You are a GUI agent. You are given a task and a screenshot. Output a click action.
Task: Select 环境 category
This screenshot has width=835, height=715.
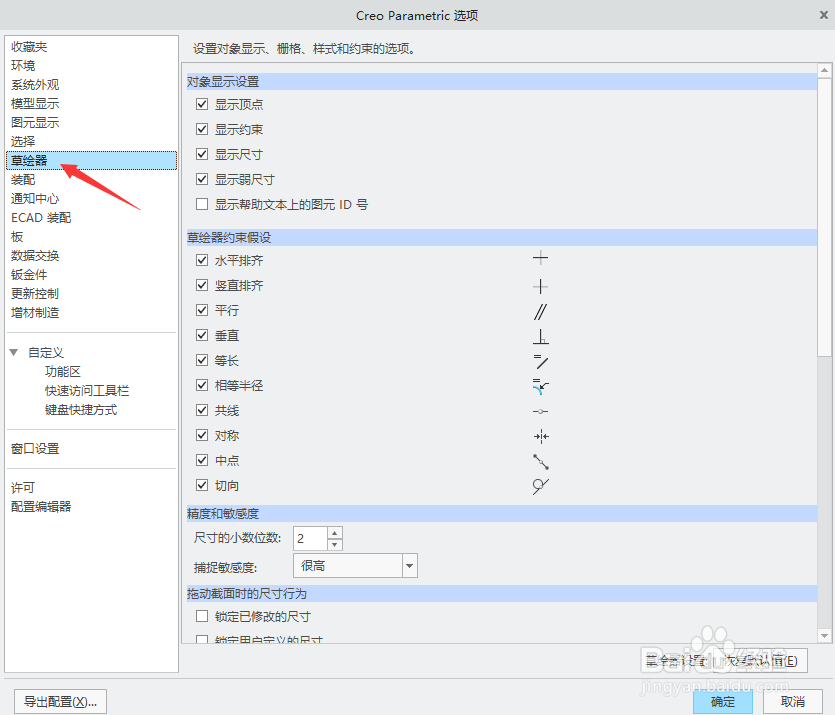click(x=23, y=65)
